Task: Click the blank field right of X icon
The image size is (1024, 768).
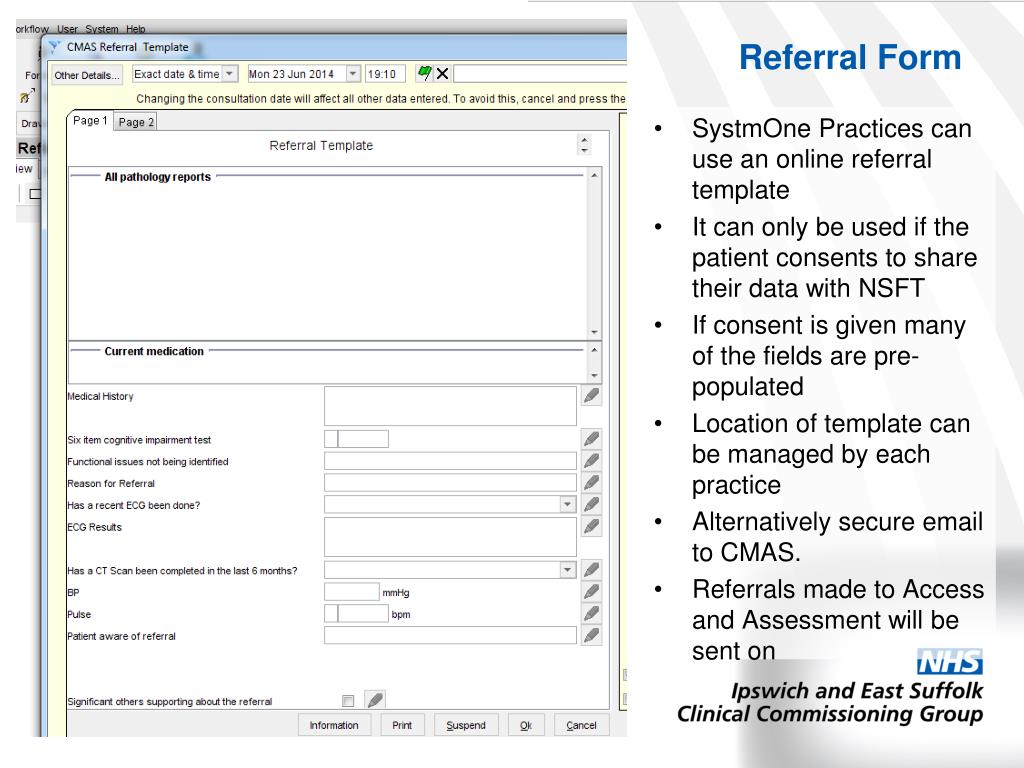Action: [x=540, y=74]
